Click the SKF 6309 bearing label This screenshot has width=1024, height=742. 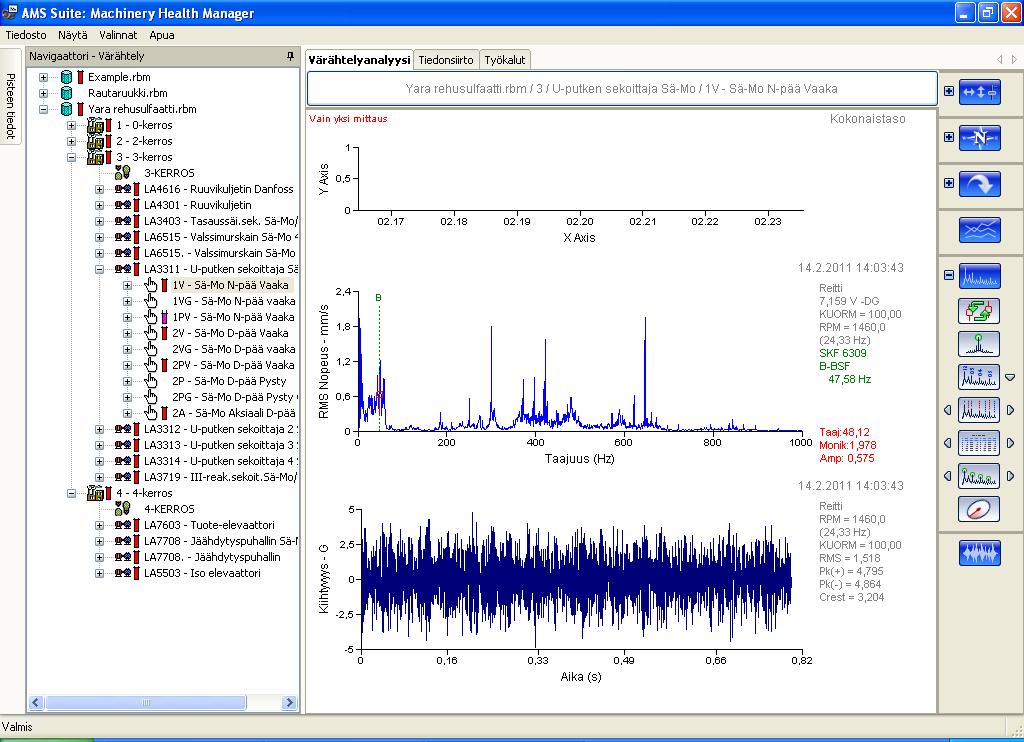click(842, 353)
